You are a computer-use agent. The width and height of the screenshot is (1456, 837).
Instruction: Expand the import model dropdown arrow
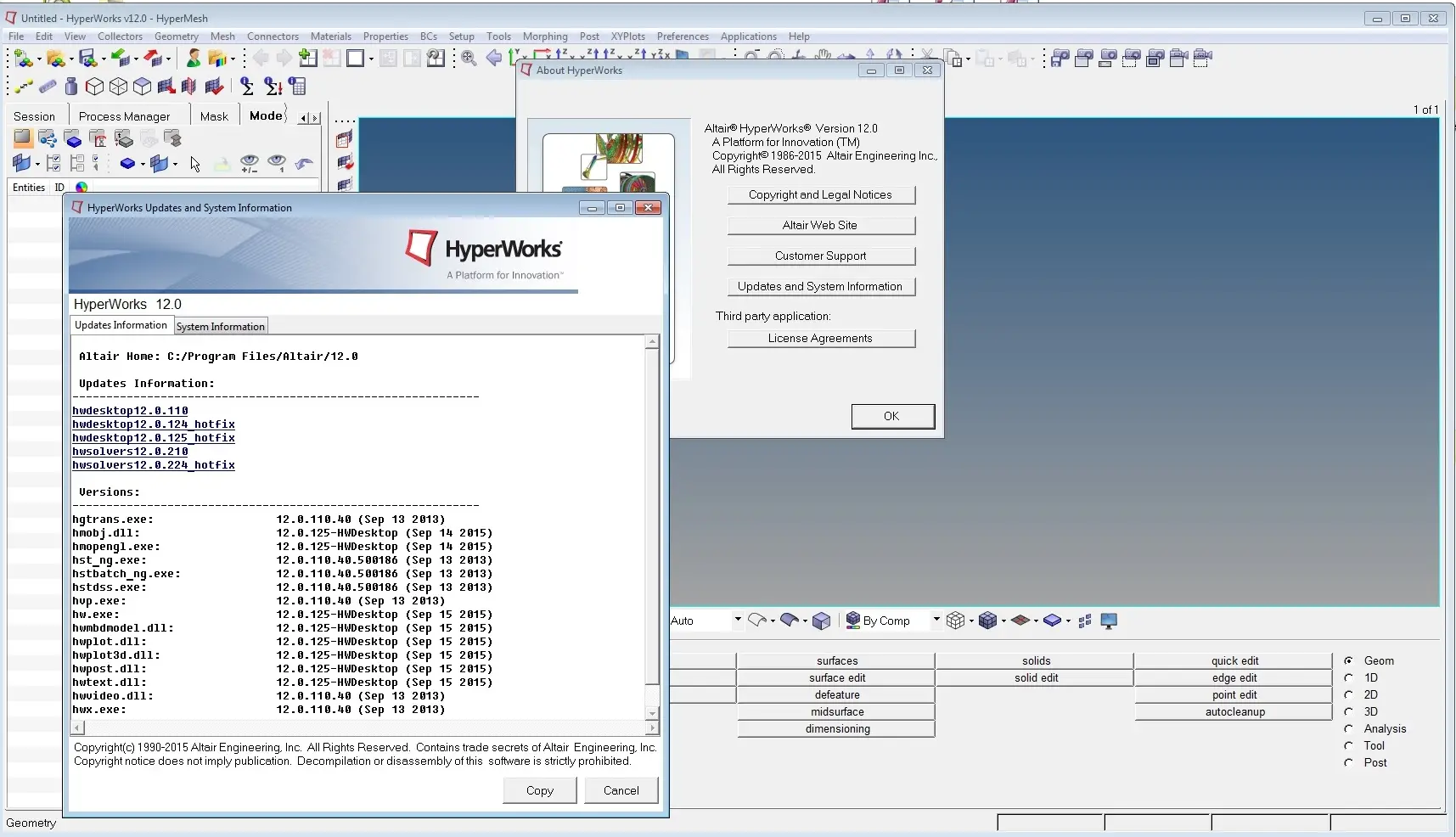point(135,59)
